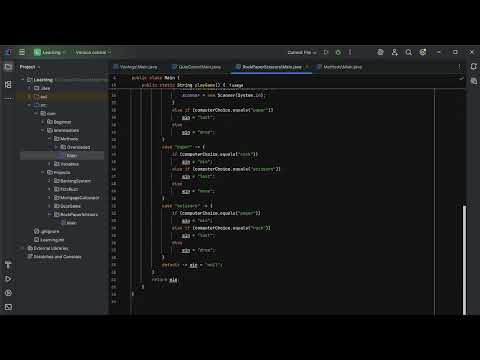The image size is (480, 360).
Task: Show more tool windows from left stripe
Action: tap(8, 98)
